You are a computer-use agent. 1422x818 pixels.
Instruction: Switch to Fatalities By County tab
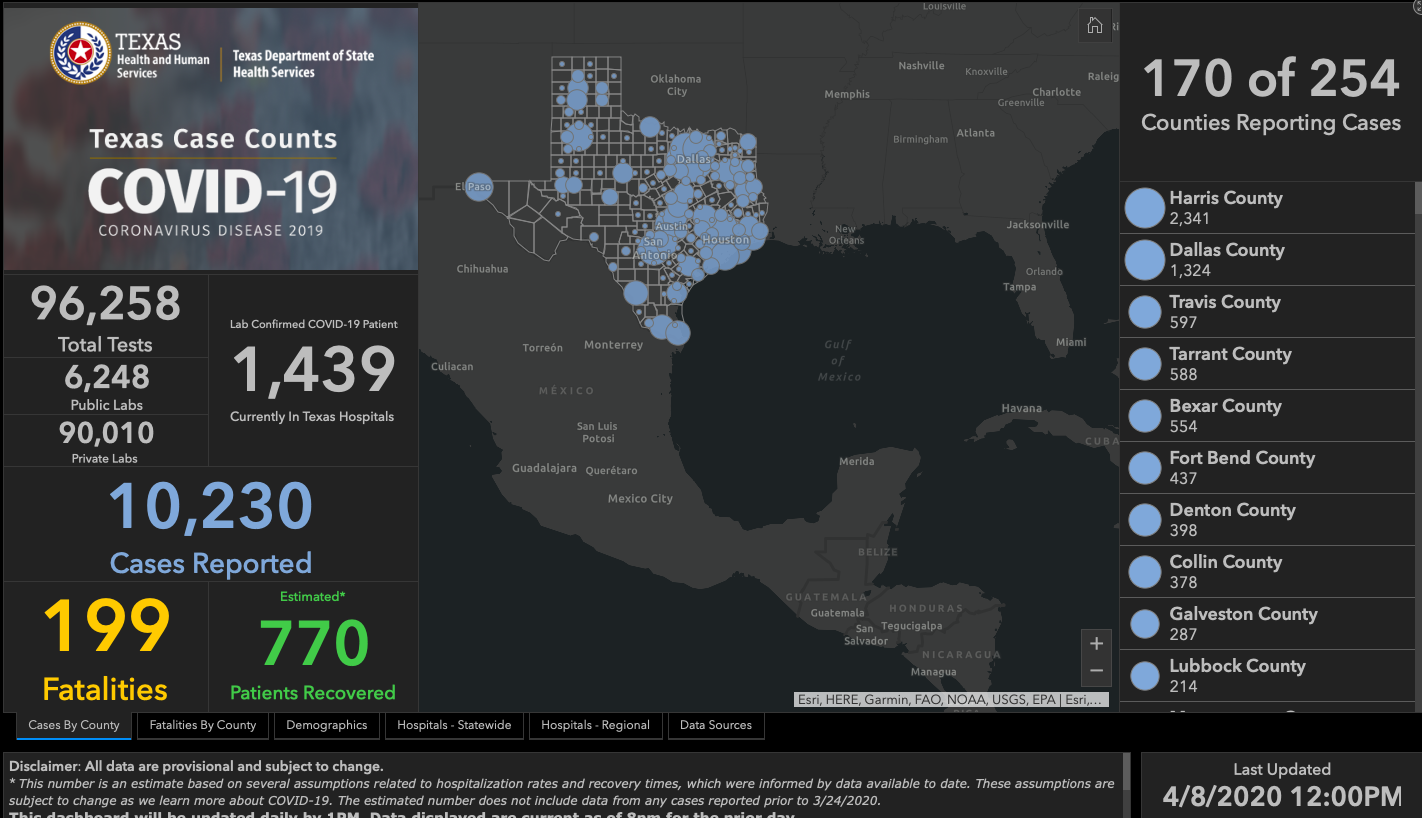(203, 725)
